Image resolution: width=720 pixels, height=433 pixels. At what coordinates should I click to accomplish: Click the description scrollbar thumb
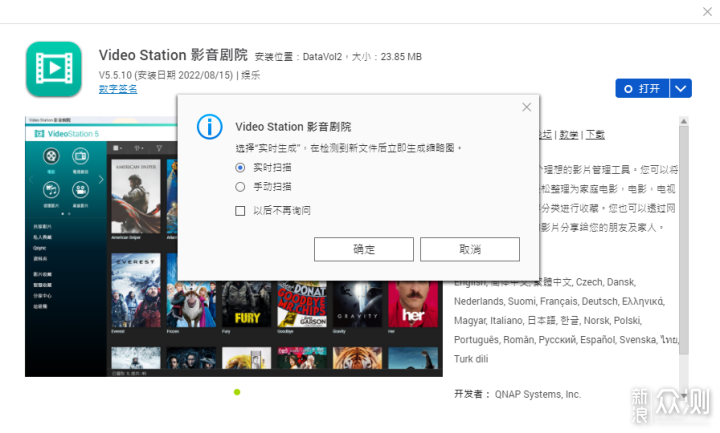point(684,240)
